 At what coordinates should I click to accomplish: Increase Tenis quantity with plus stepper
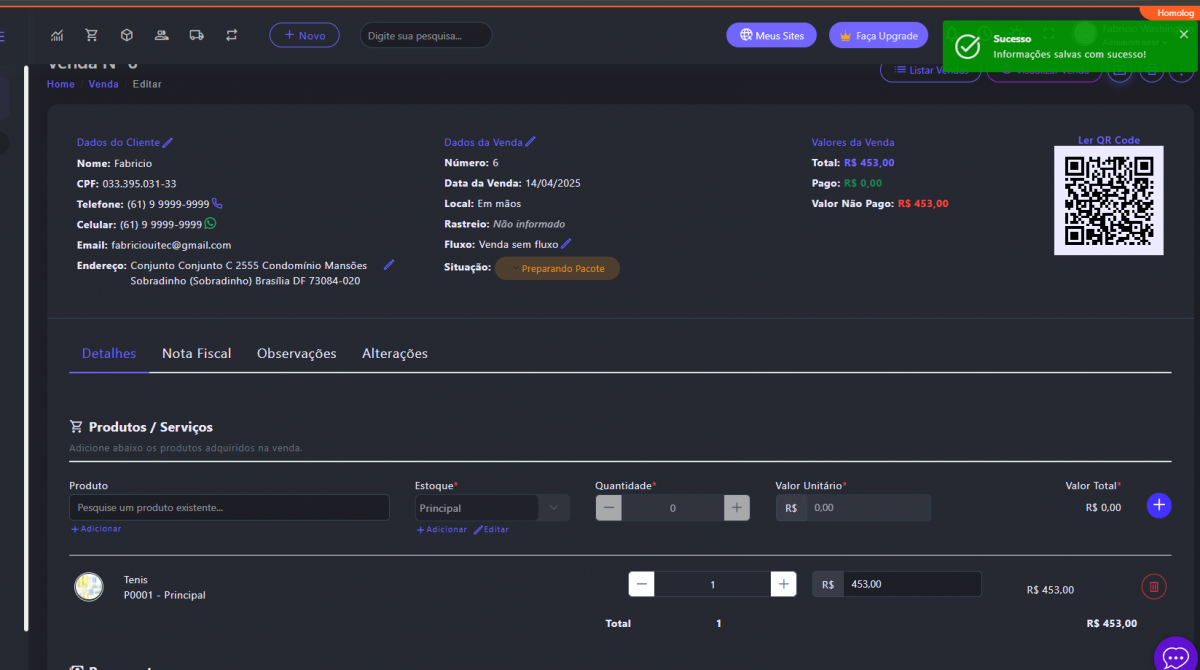783,584
